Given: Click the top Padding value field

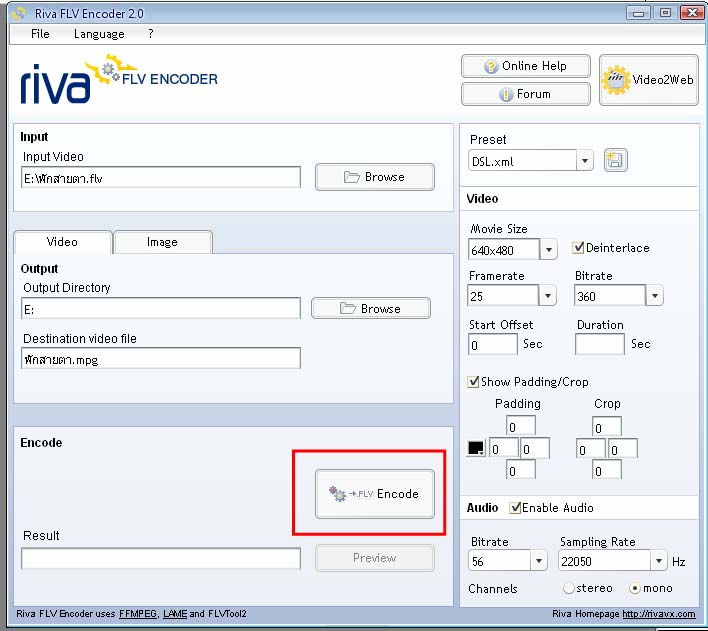Looking at the screenshot, I should [521, 426].
